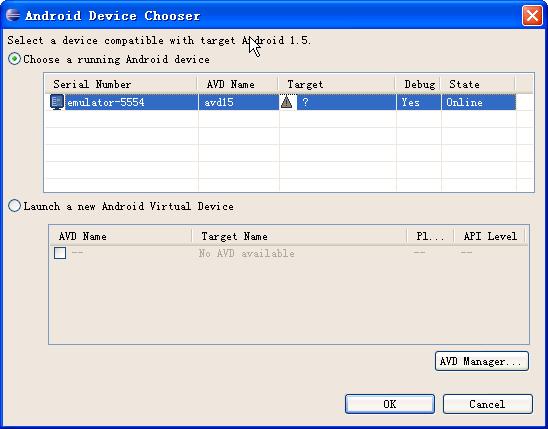Screen dimensions: 548x429
Task: Click the API Level column header
Action: tap(490, 236)
